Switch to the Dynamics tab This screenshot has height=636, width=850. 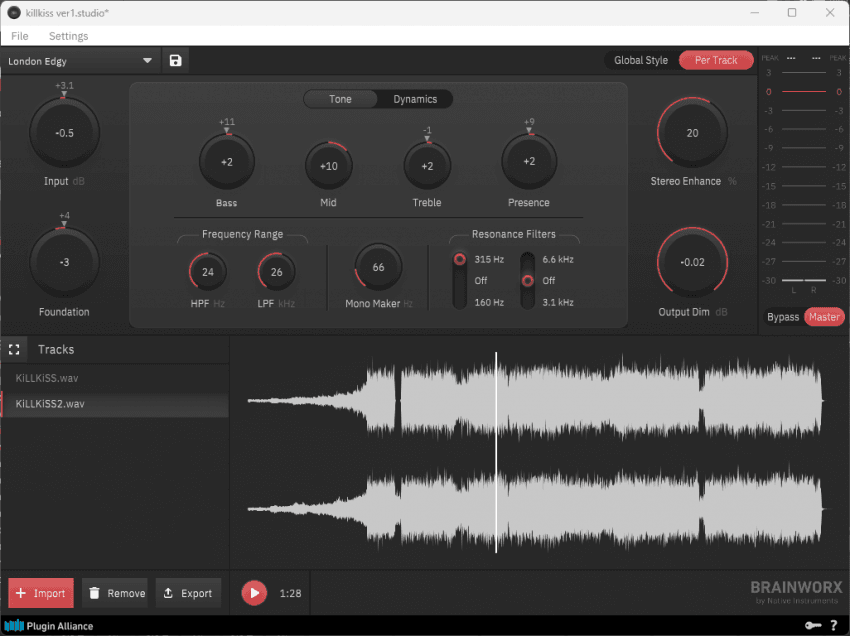(415, 99)
